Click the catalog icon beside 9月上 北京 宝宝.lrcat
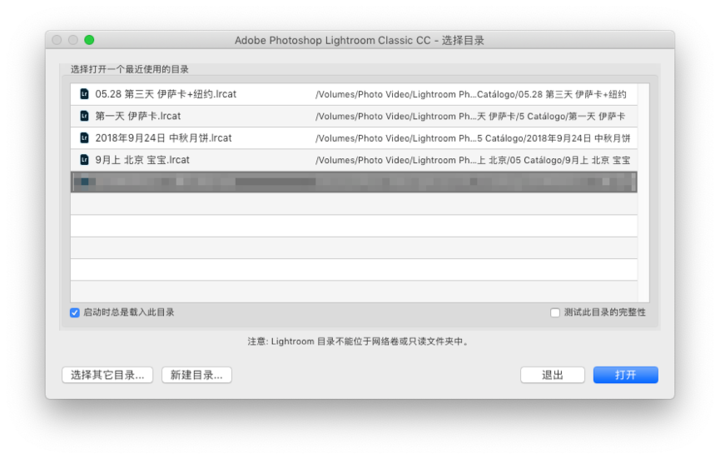Viewport: 720px width, 459px height. pos(84,160)
